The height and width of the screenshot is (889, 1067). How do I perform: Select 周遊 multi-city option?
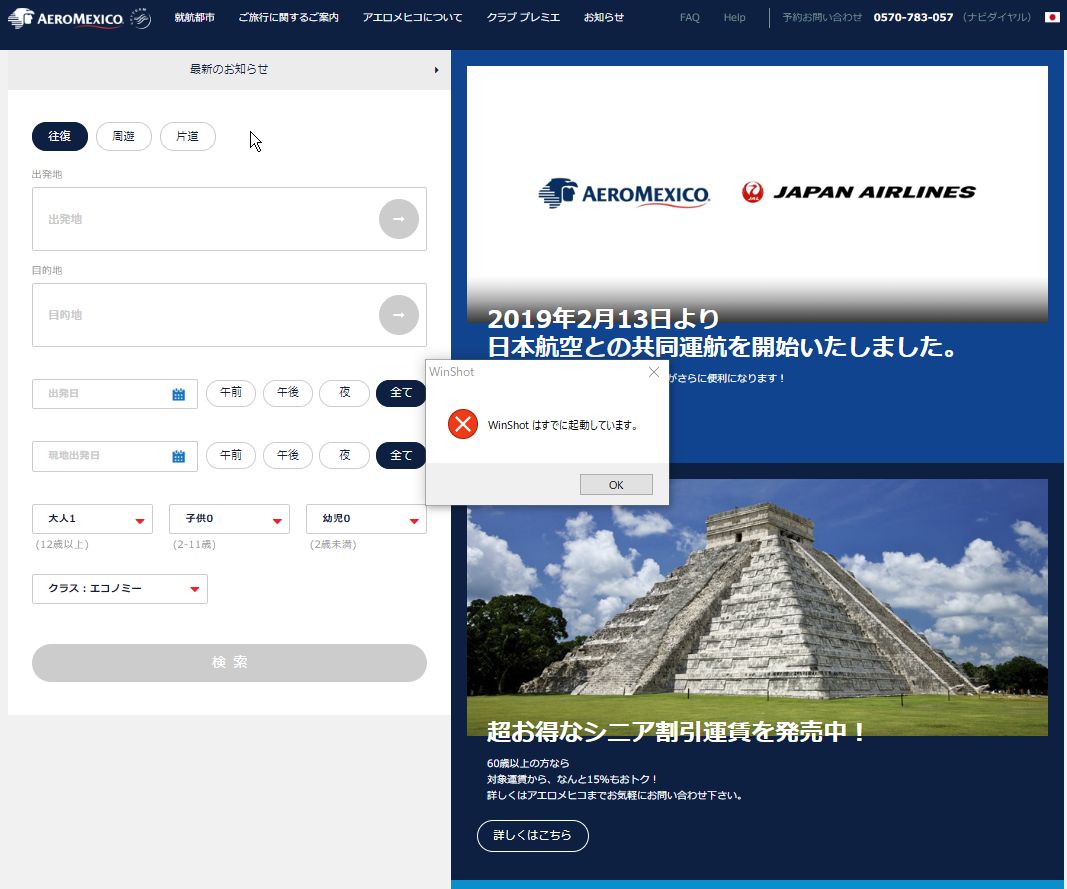point(123,136)
